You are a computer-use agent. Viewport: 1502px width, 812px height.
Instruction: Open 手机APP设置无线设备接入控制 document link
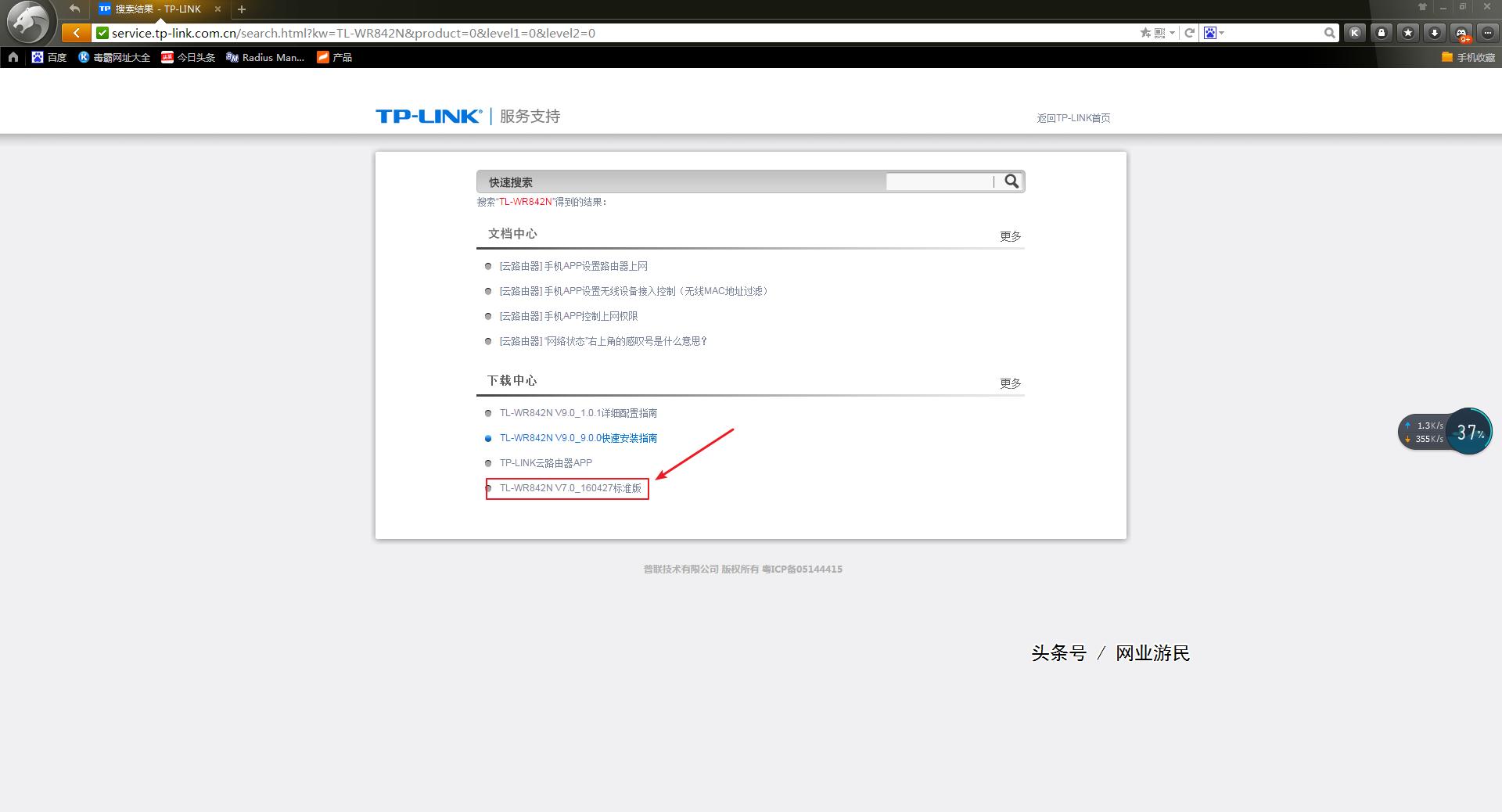[634, 291]
